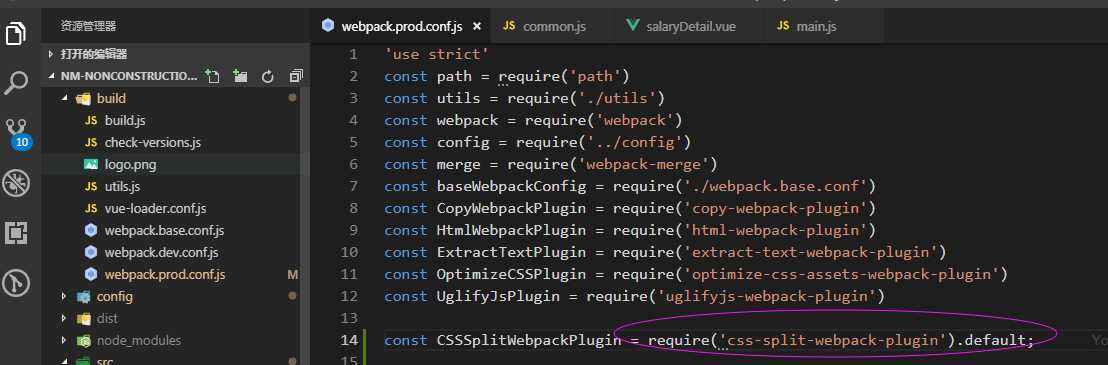Open webpack.dev.conf.js in explorer
This screenshot has height=365, width=1108.
tap(161, 252)
